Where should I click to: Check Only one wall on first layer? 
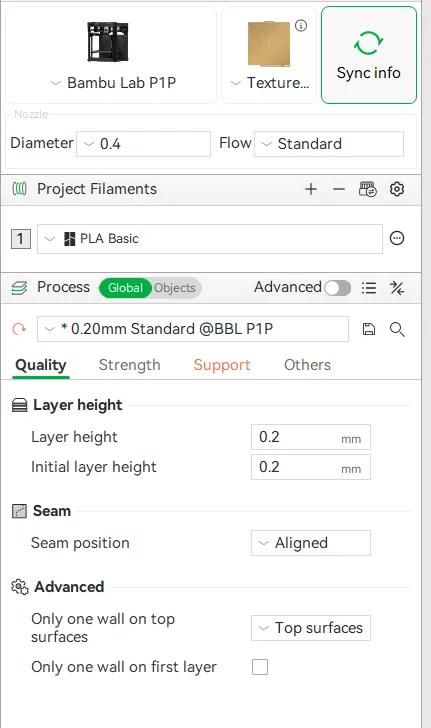pos(260,667)
